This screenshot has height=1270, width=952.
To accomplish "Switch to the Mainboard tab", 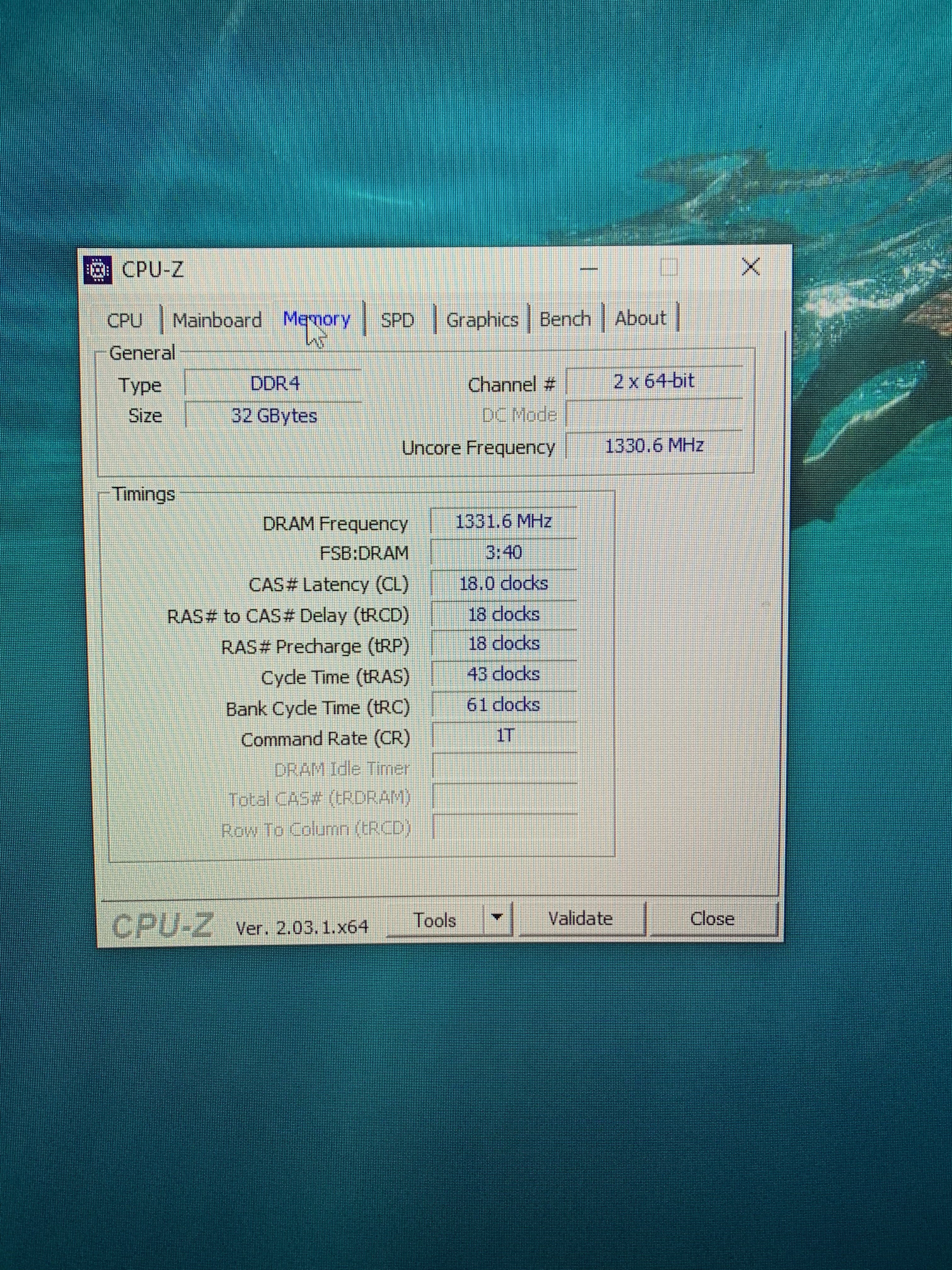I will (x=217, y=320).
